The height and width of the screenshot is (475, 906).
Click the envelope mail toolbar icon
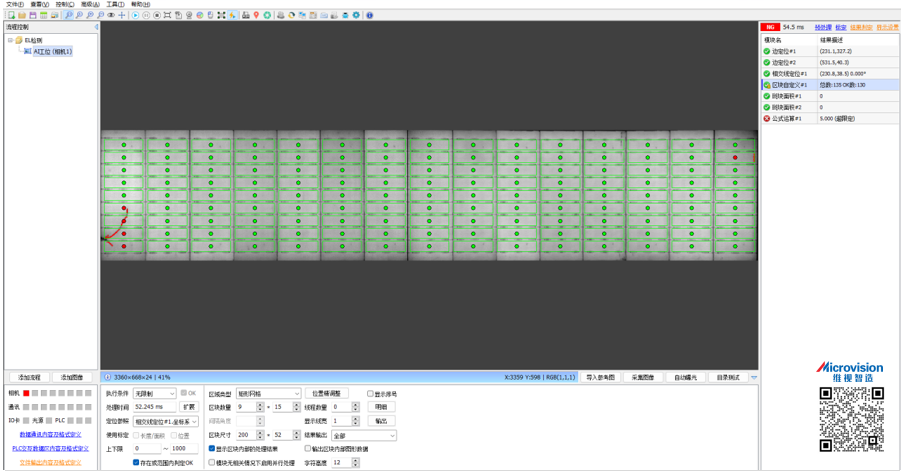(324, 15)
